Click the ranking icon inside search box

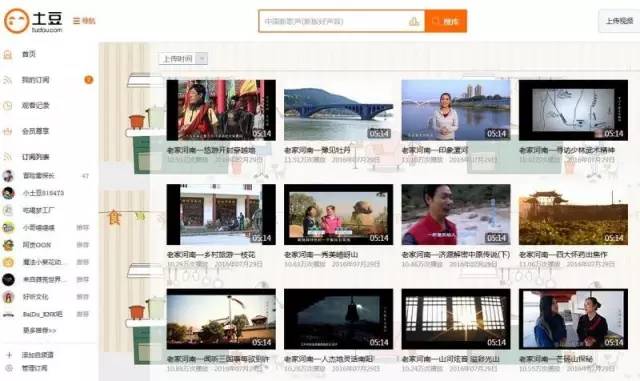(414, 21)
